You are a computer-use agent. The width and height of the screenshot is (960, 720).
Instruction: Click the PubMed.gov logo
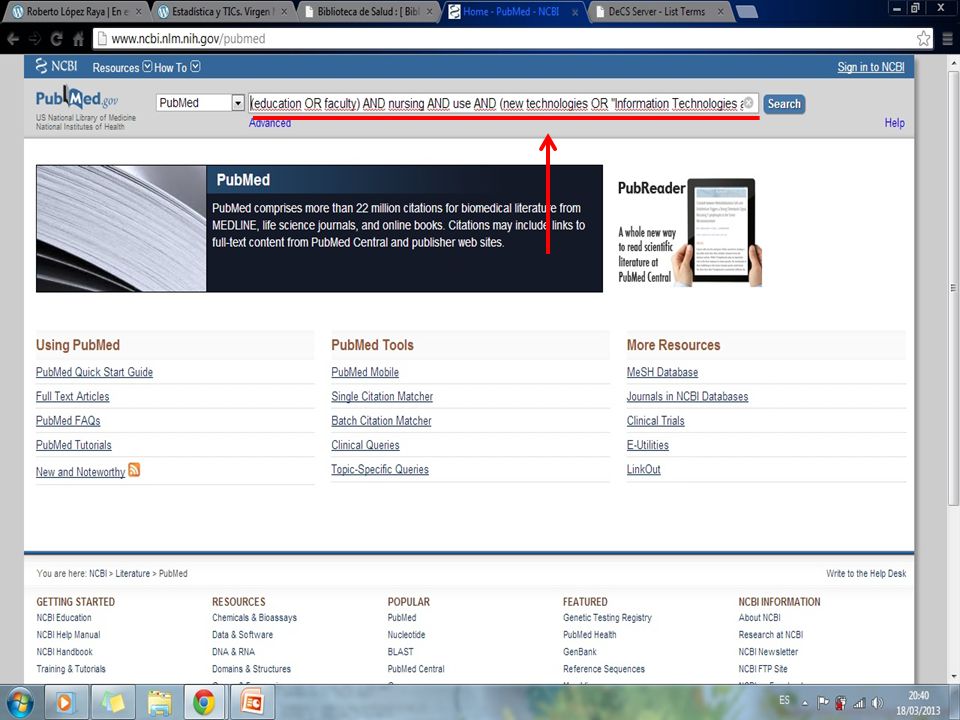tap(77, 99)
